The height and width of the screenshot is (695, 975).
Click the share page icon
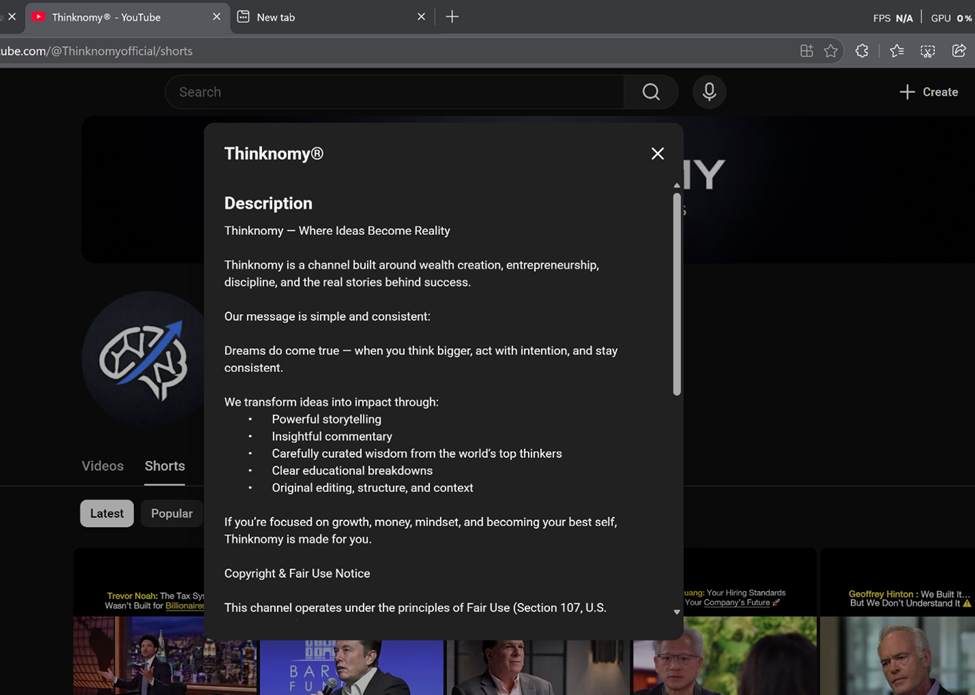(x=959, y=51)
